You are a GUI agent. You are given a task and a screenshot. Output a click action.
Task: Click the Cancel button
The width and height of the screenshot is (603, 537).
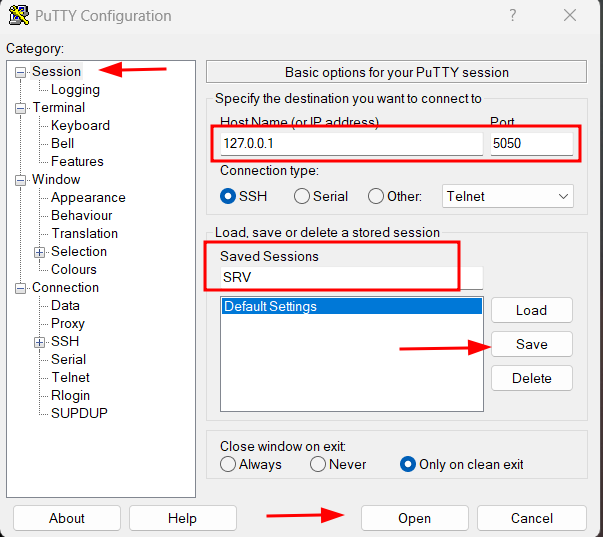point(532,518)
